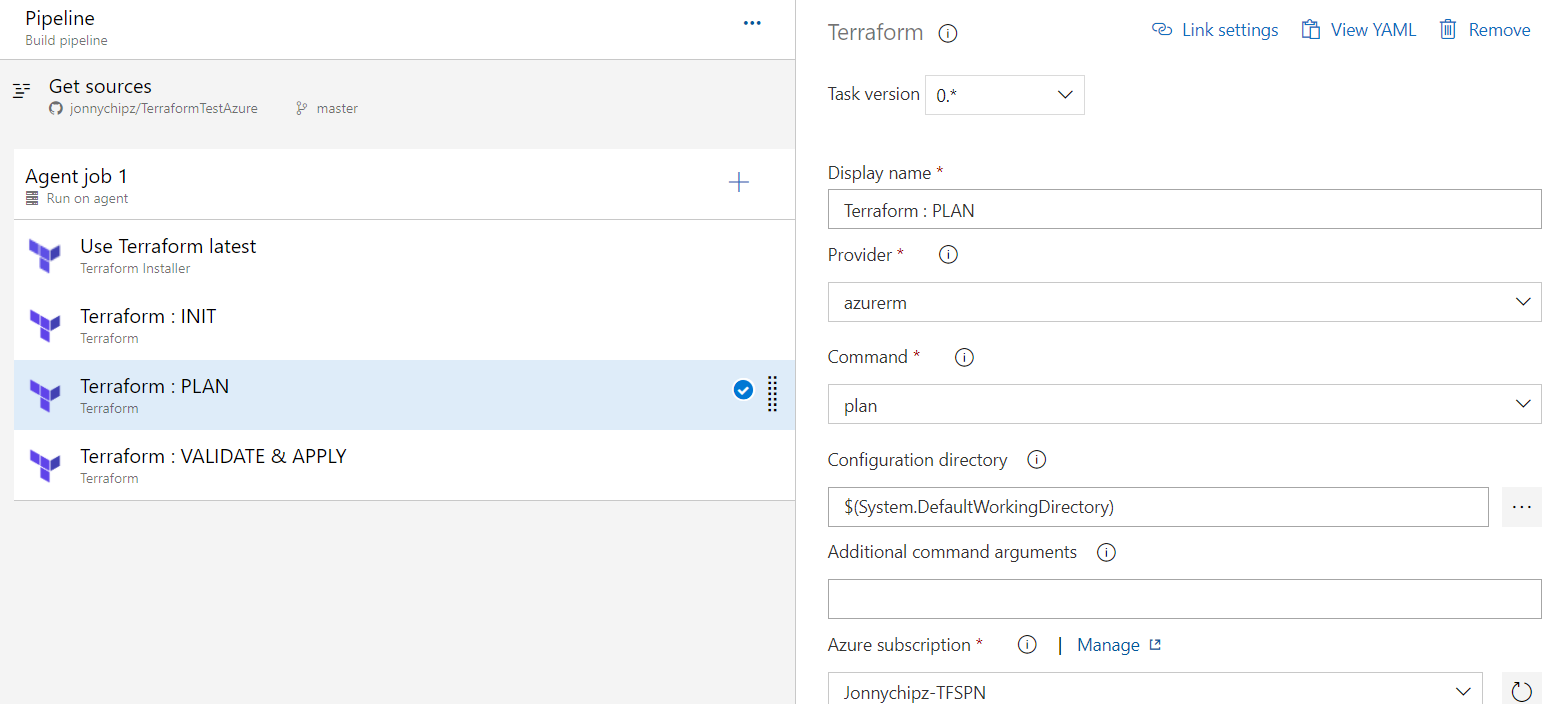Click the Configuration directory info icon
The image size is (1566, 704).
[x=1037, y=460]
